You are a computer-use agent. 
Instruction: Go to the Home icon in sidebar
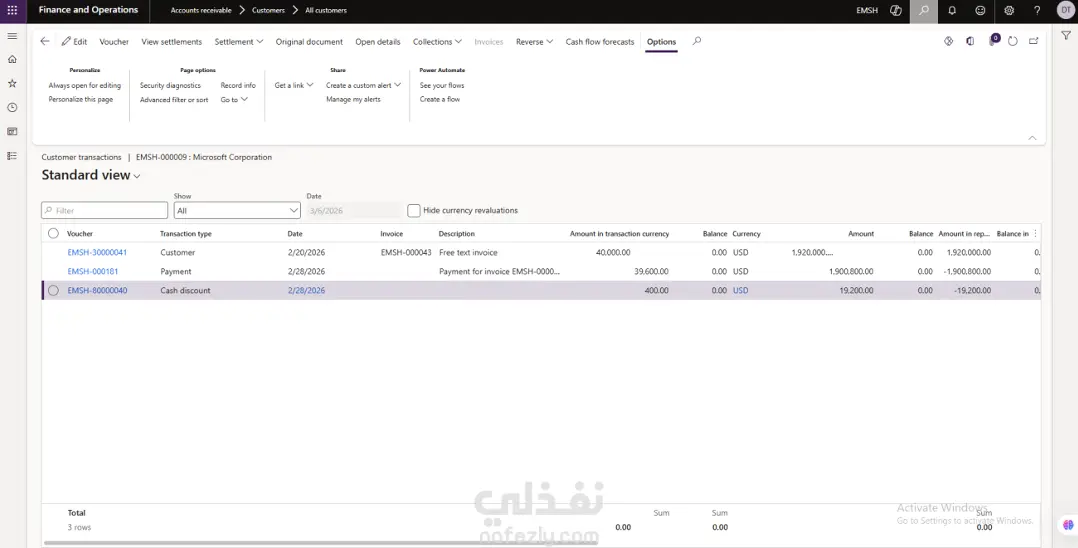(x=12, y=60)
